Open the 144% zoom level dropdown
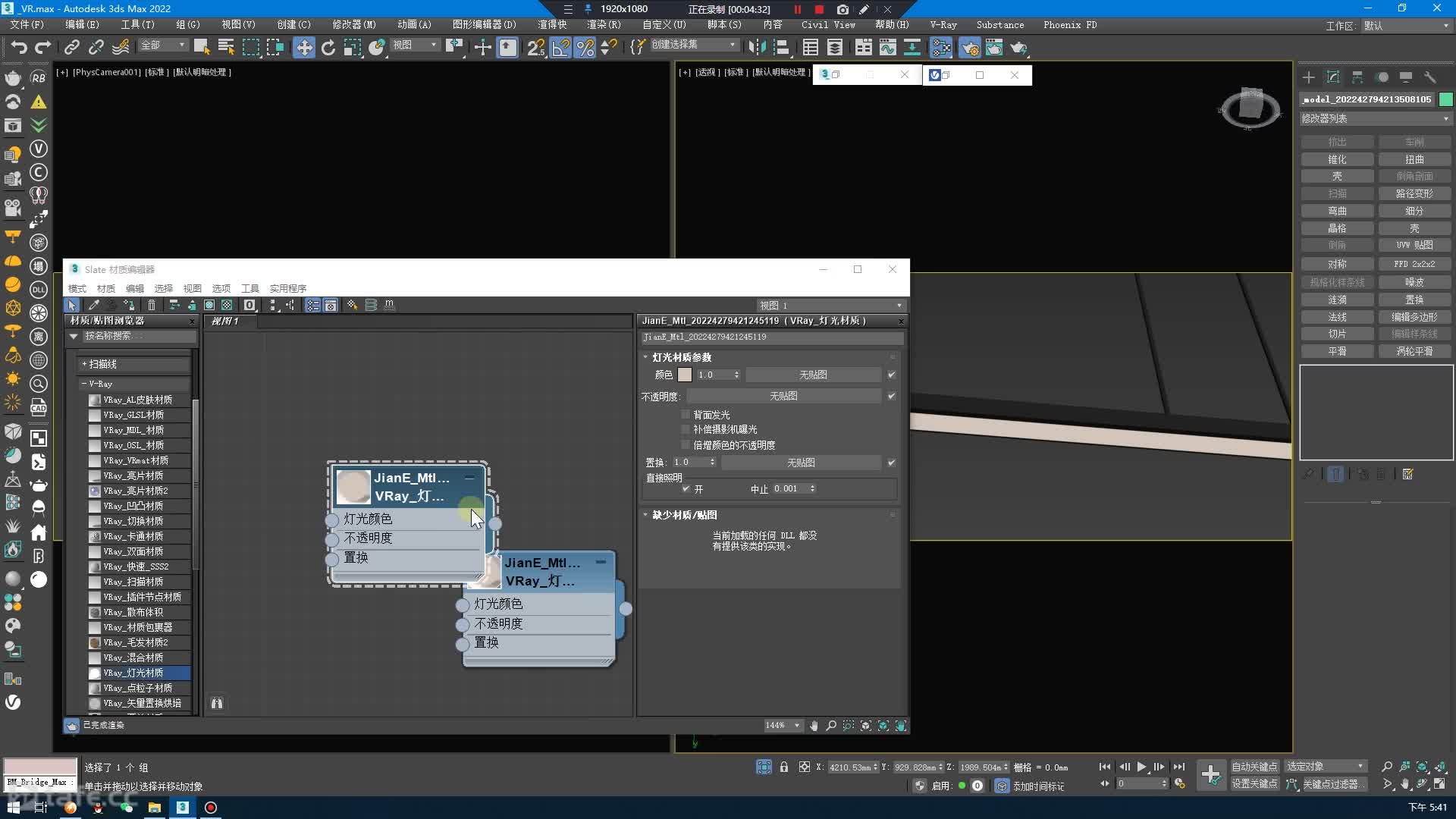 point(783,726)
